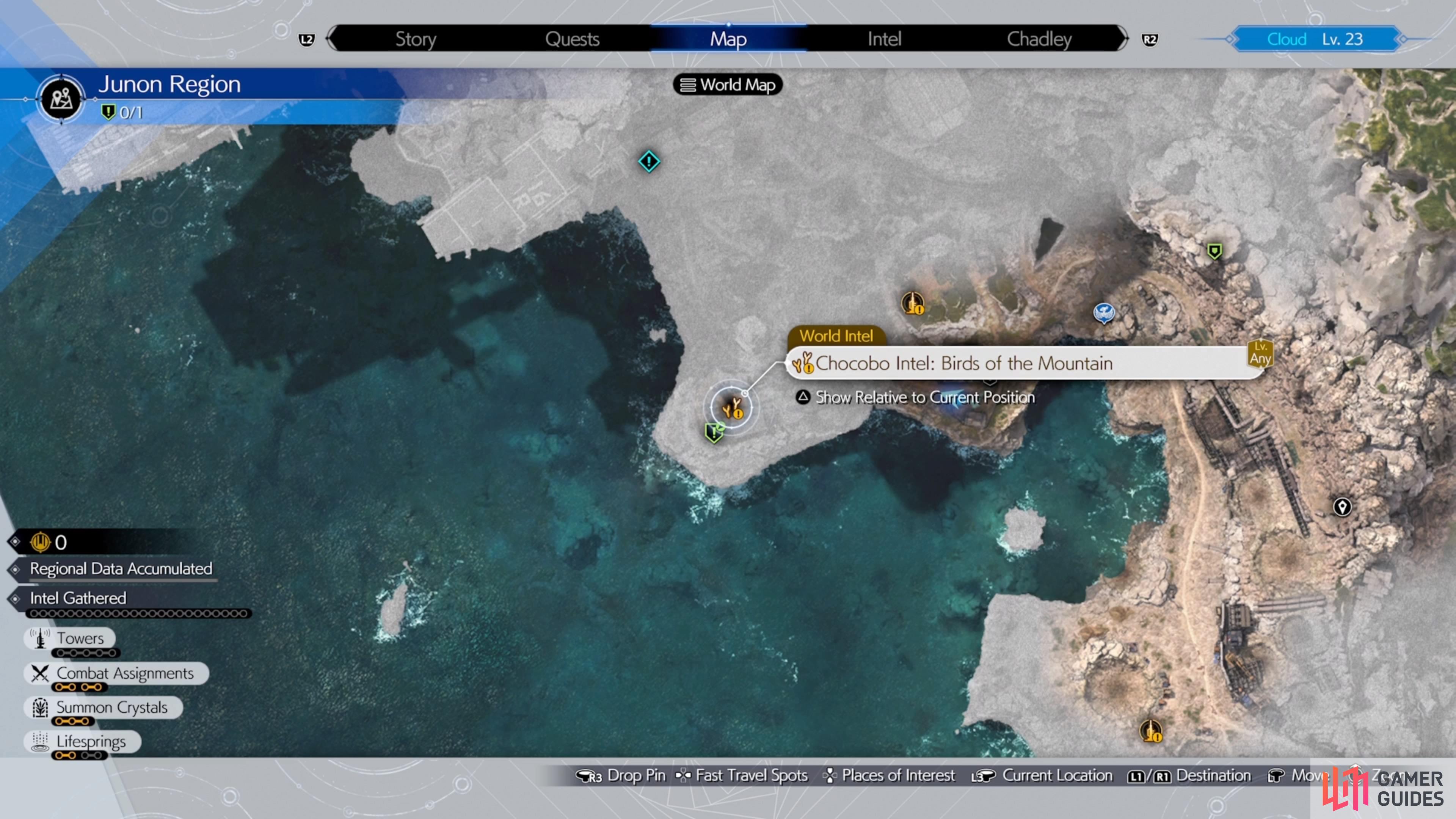The height and width of the screenshot is (819, 1456).
Task: Click the green shield marker near chocobo intel
Action: 714,432
